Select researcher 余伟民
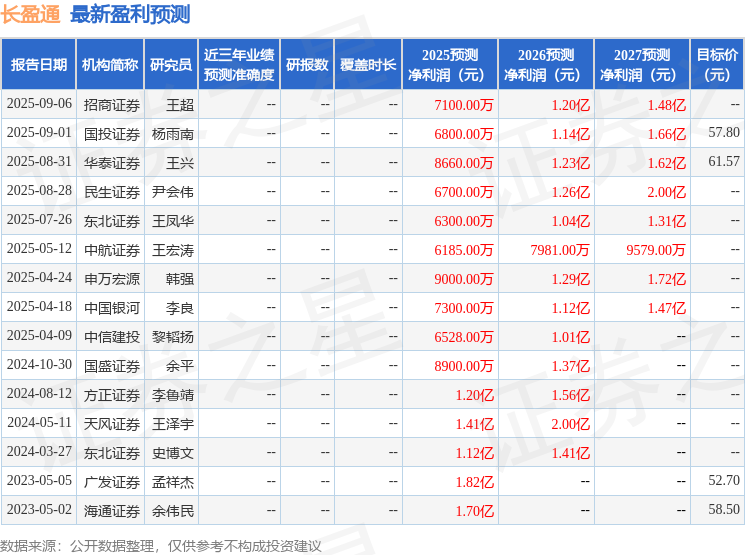 tap(172, 511)
